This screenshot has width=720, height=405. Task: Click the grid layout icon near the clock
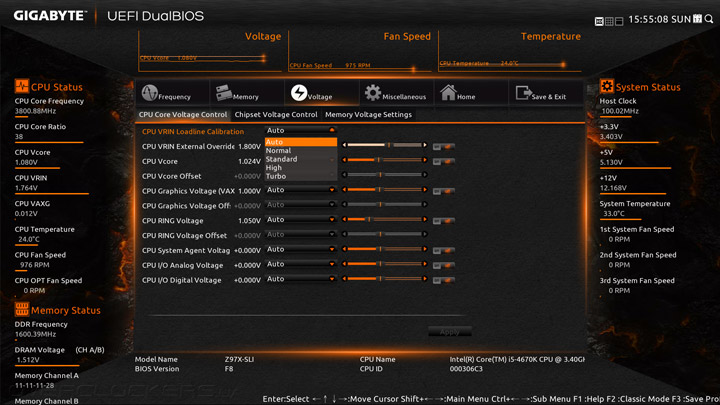(x=609, y=22)
